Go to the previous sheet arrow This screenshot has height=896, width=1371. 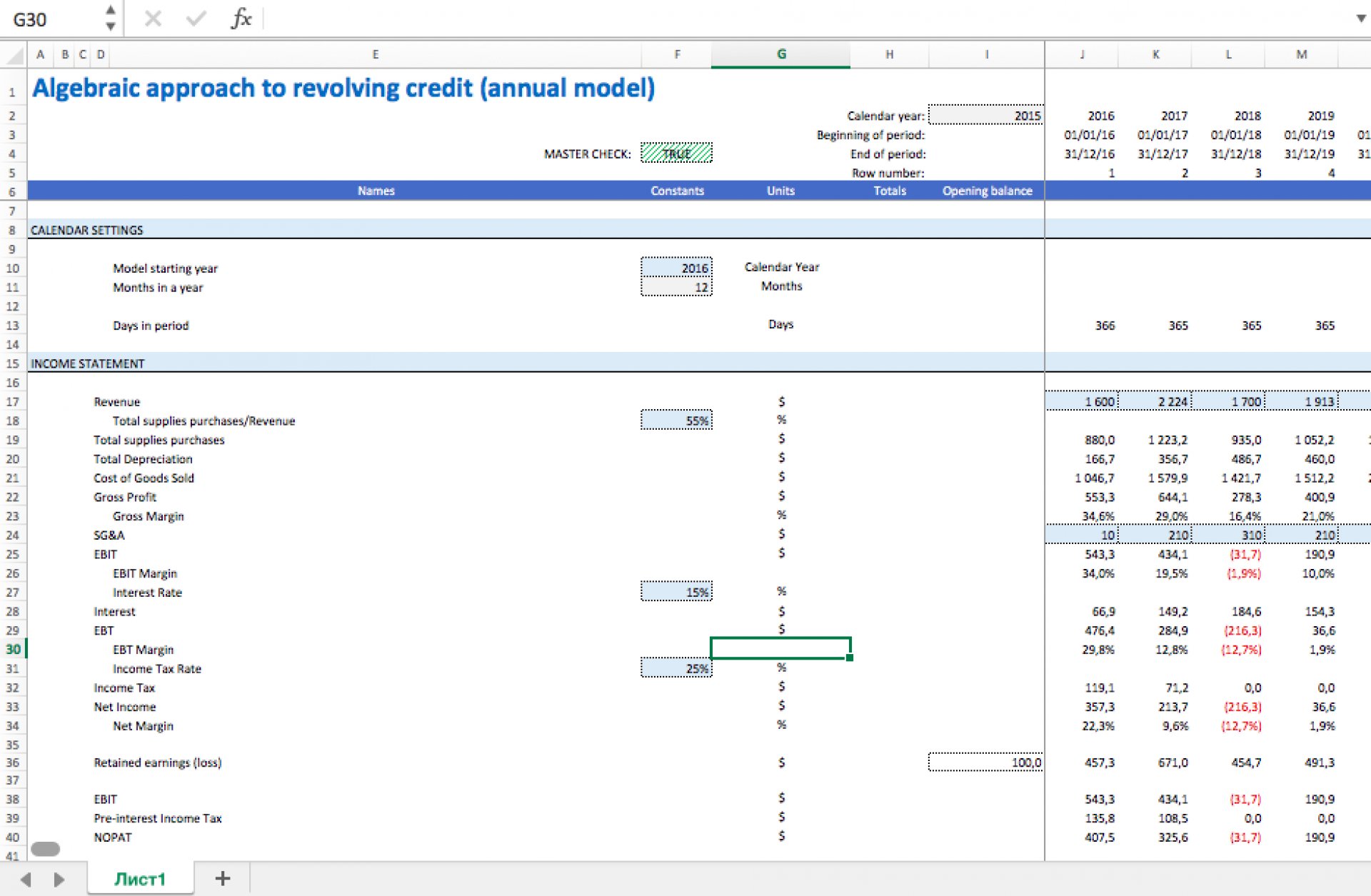26,880
